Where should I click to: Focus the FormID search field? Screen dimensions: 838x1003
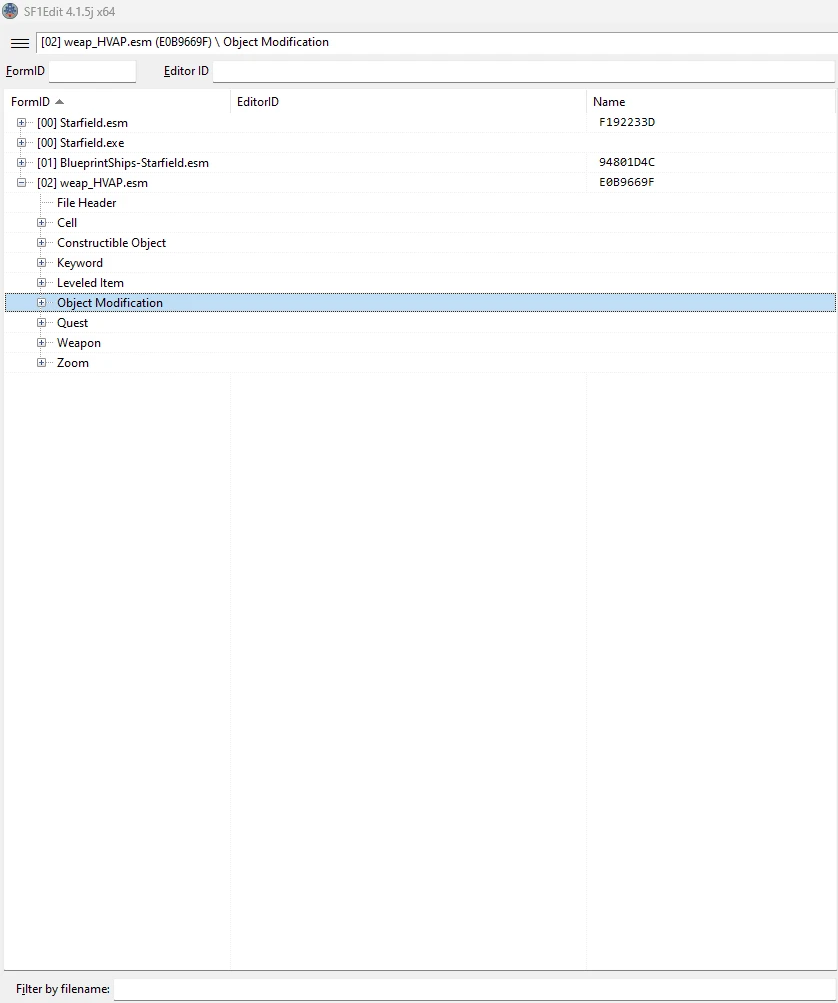92,71
